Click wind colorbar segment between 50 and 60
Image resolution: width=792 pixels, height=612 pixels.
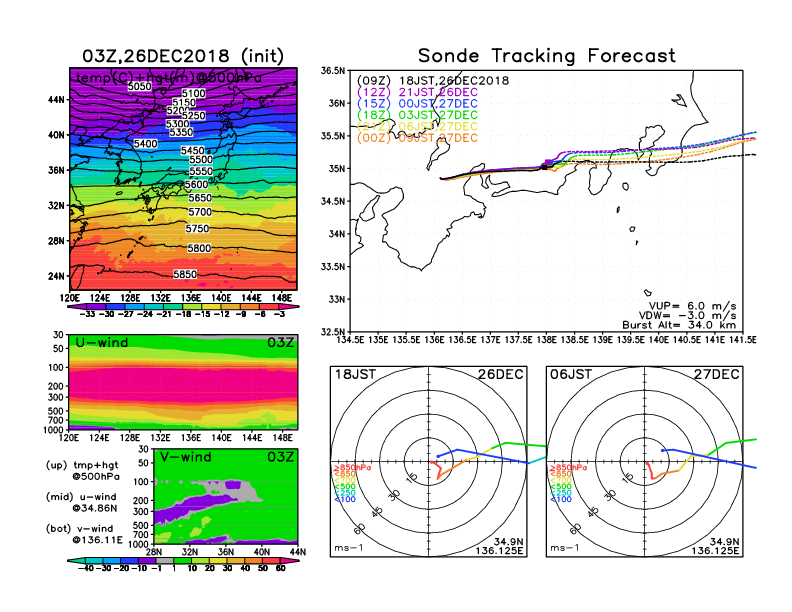tap(271, 561)
